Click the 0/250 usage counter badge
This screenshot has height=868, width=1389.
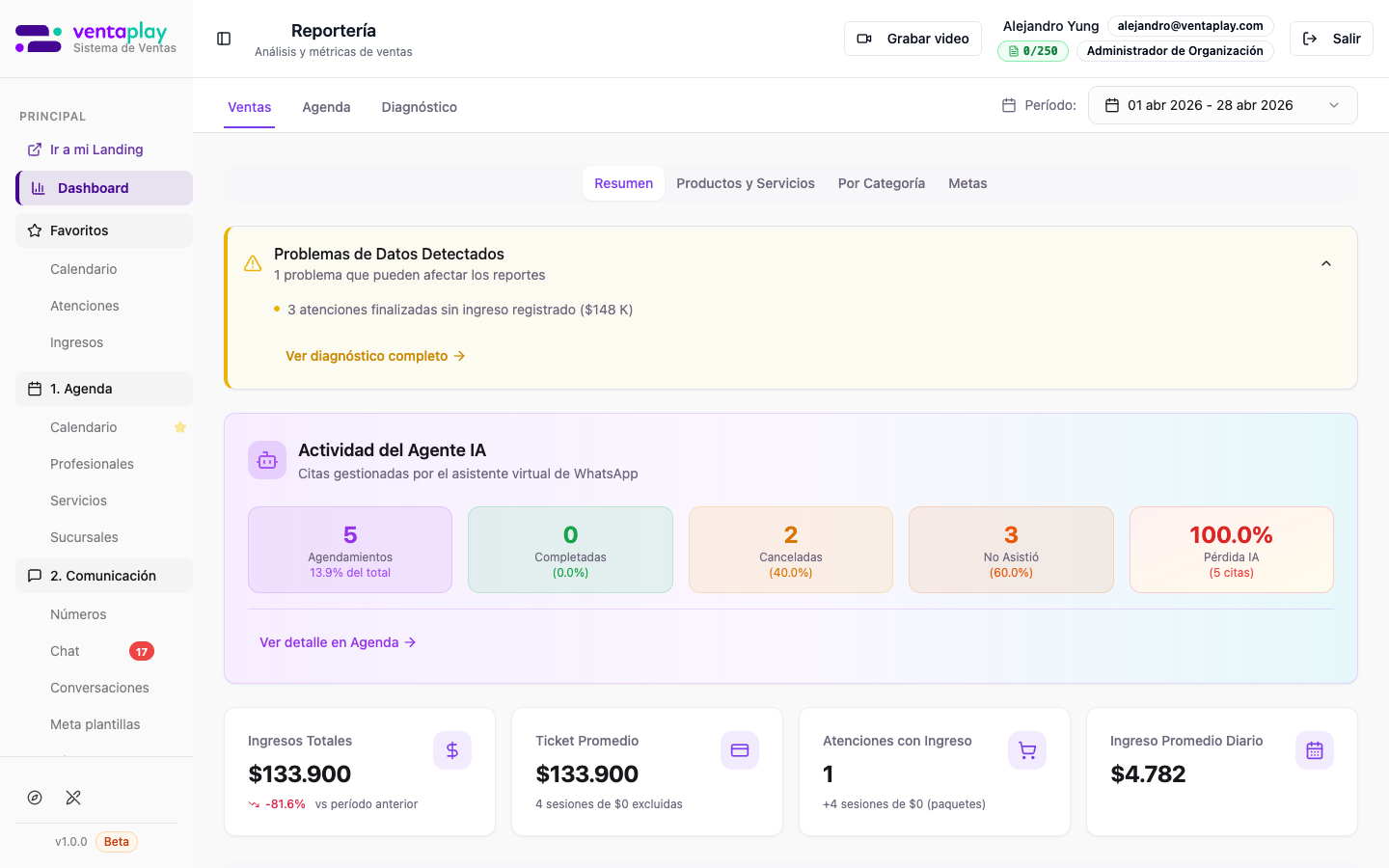pos(1032,50)
